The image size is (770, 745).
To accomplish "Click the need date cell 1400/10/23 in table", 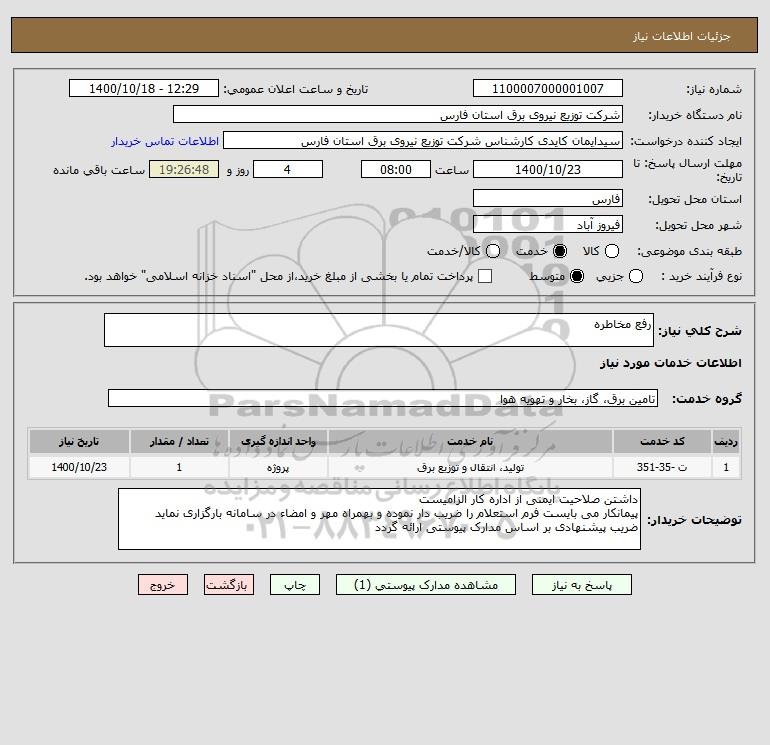I will (79, 467).
